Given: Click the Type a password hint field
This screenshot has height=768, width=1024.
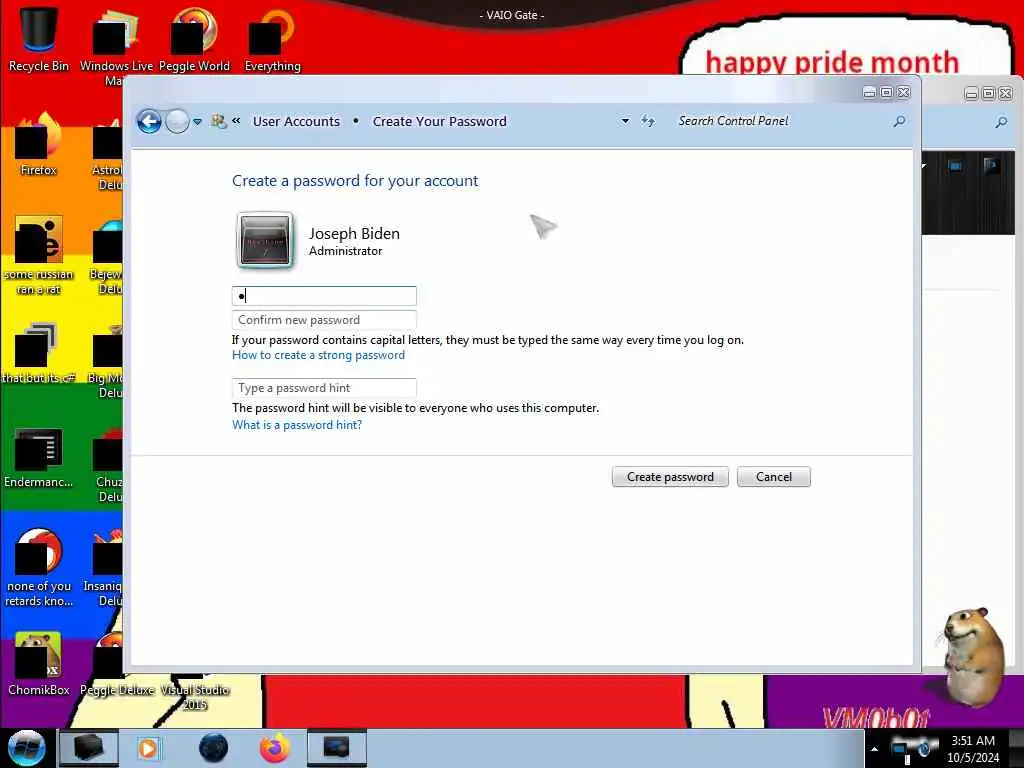Looking at the screenshot, I should coord(324,388).
